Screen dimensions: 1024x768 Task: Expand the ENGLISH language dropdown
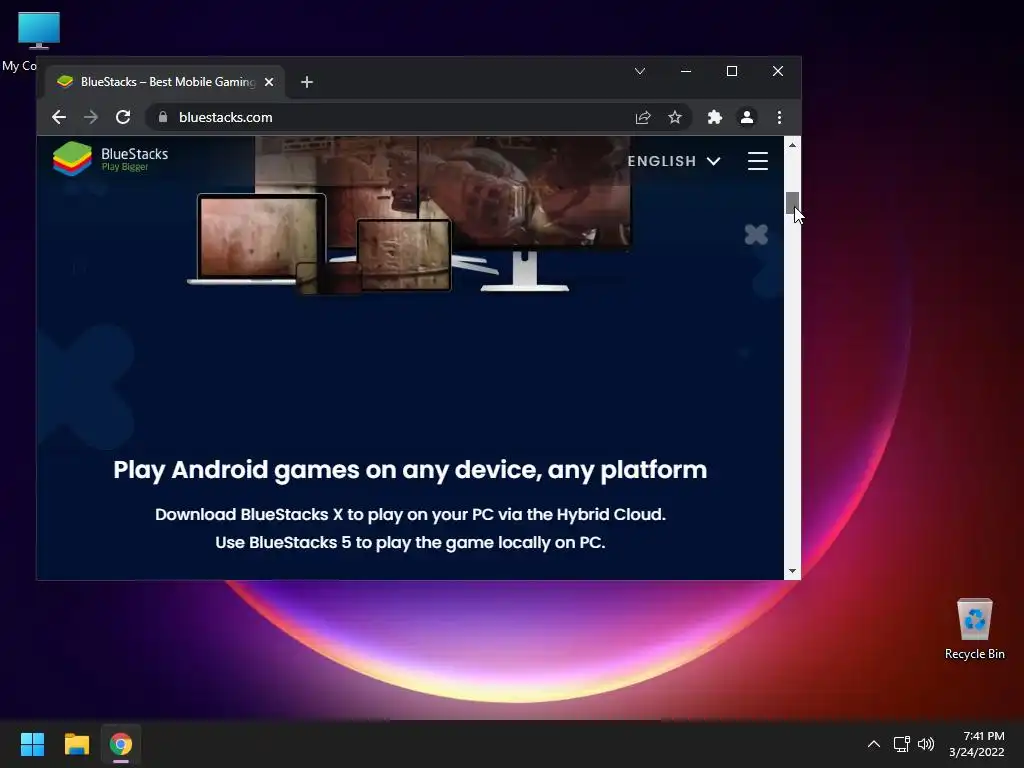(x=674, y=161)
